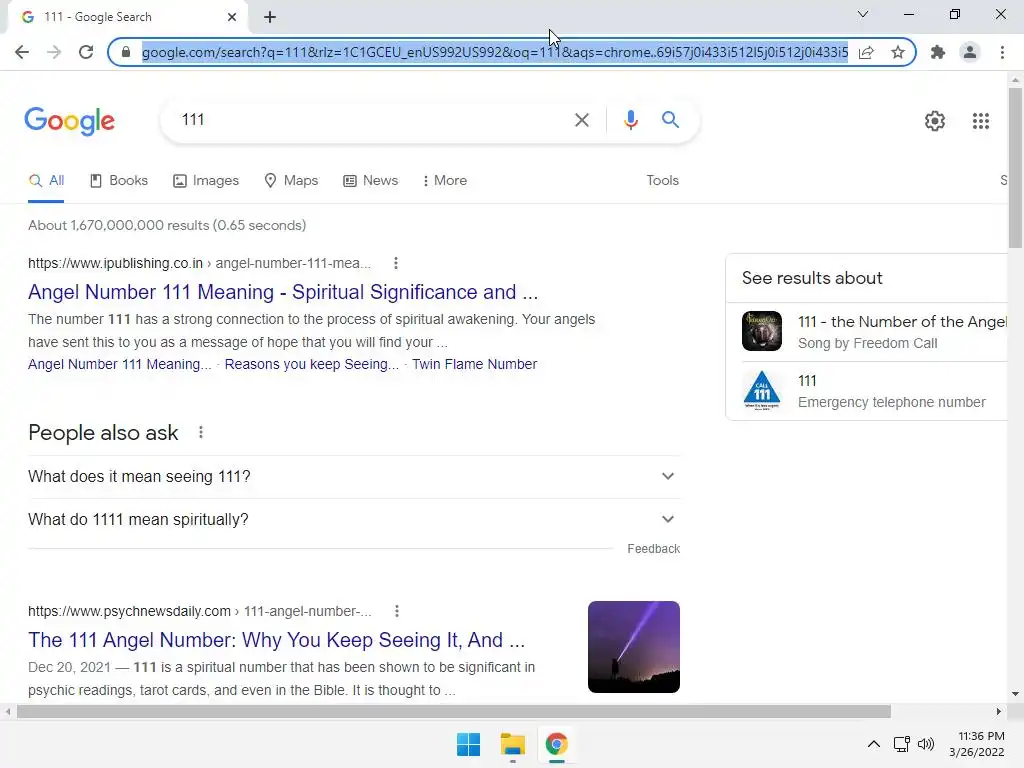Open the Reasons you keep Seeing... sitelink
The image size is (1024, 768).
pyautogui.click(x=312, y=364)
